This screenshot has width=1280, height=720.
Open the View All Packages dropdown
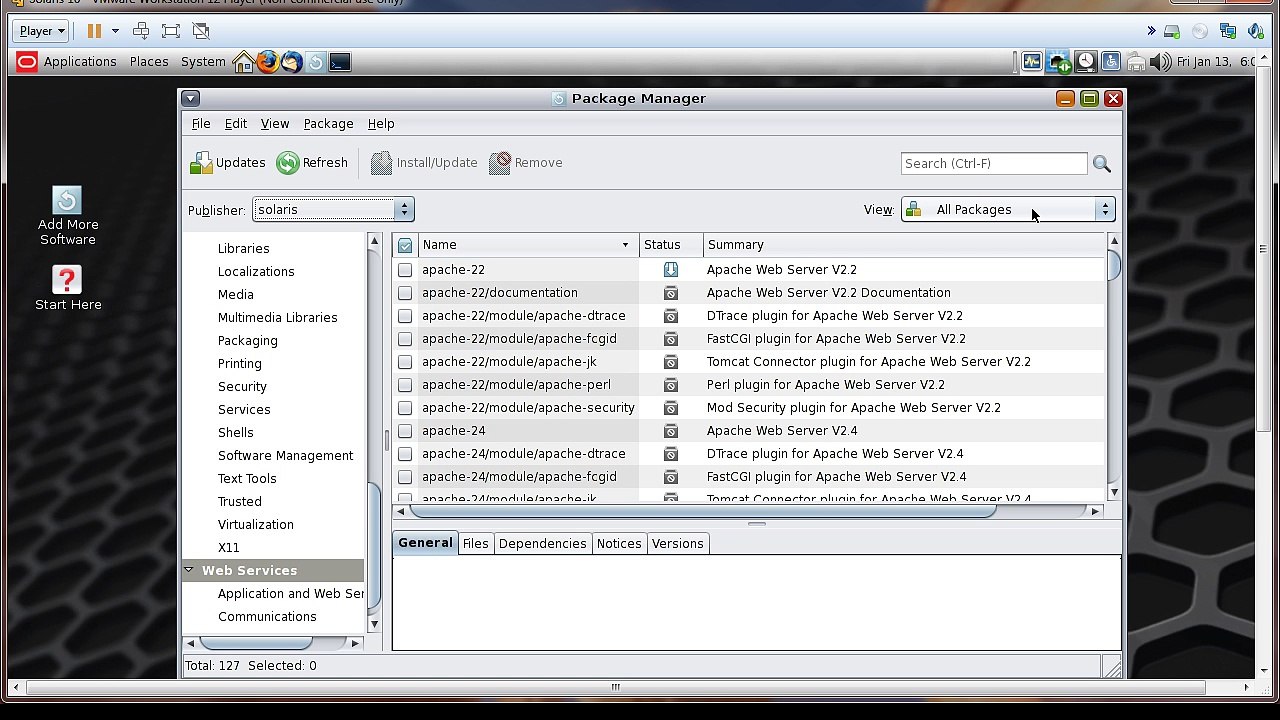(1009, 210)
